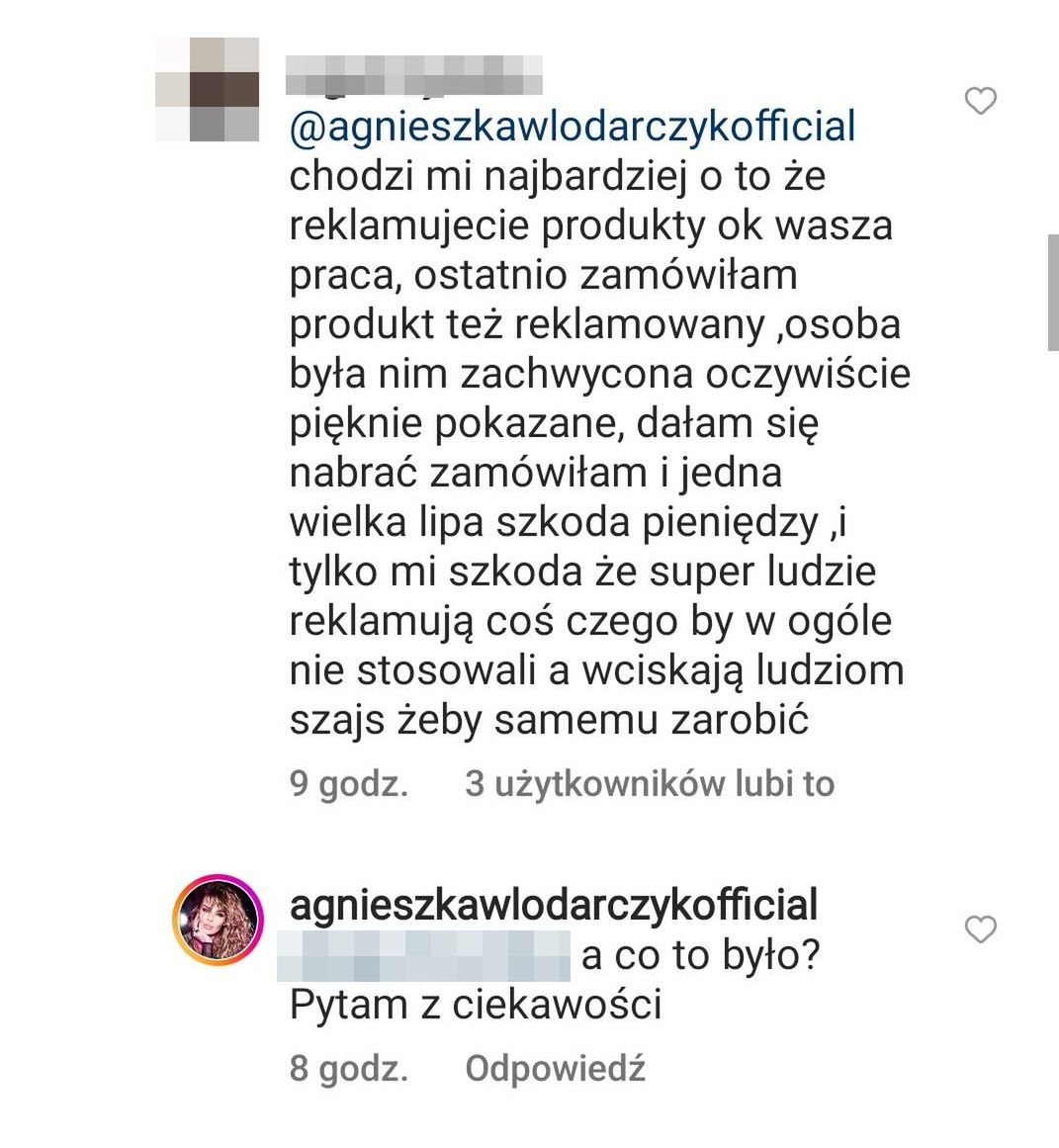Show who liked via '3 użytkowników lubi to'
Image resolution: width=1059 pixels, height=1148 pixels.
[x=650, y=784]
